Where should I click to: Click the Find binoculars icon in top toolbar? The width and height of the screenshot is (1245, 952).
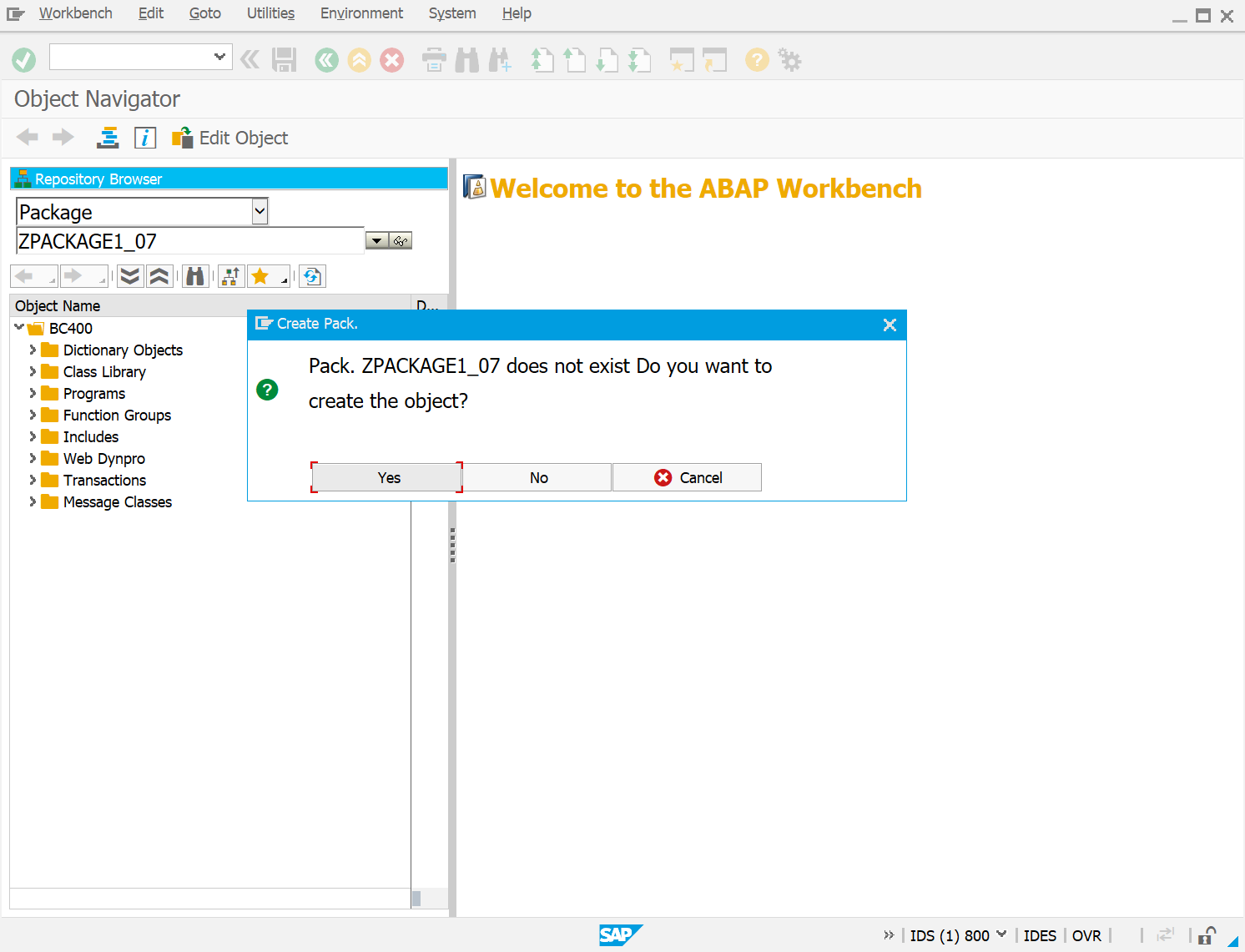click(x=467, y=60)
